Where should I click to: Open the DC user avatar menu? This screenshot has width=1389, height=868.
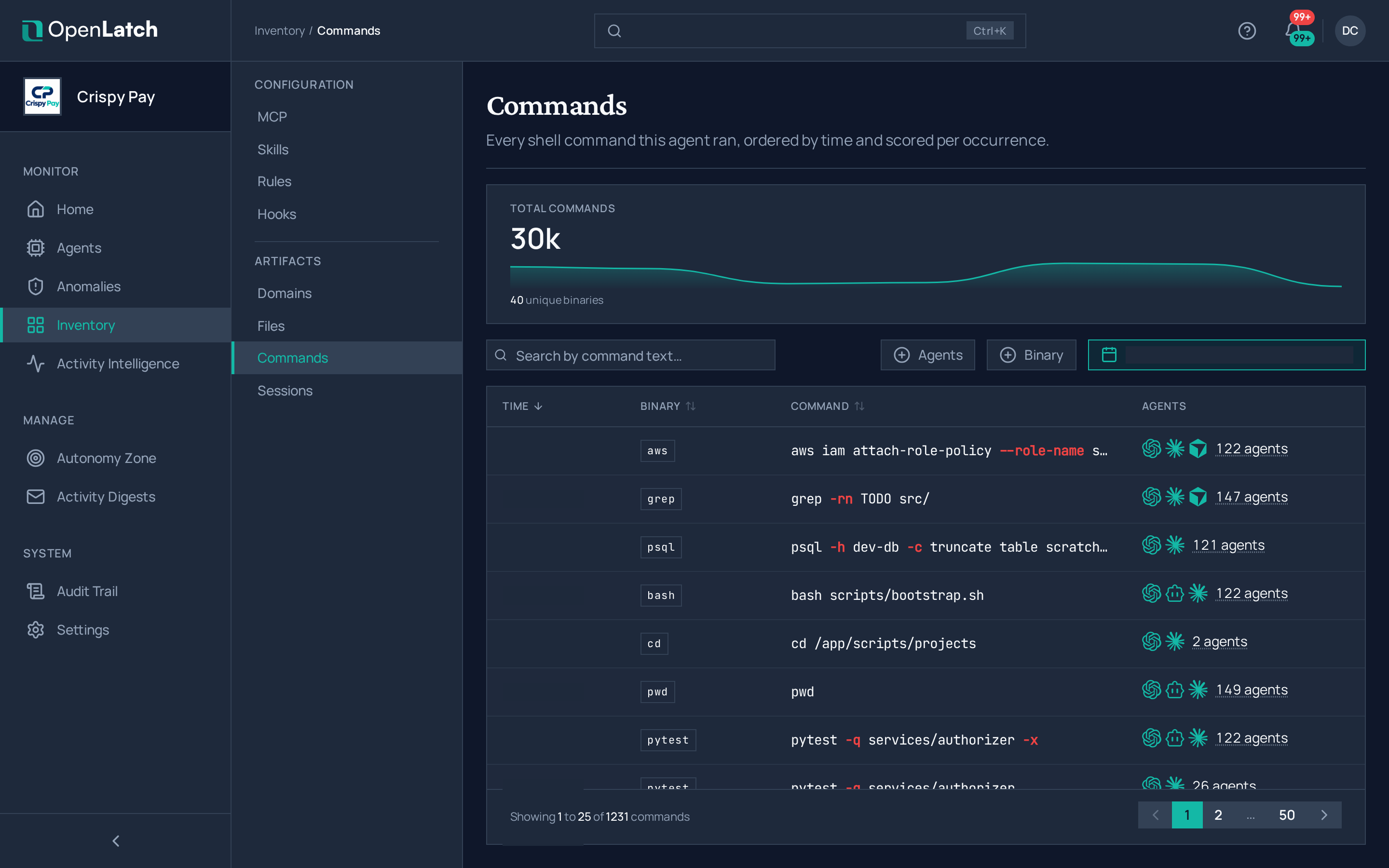tap(1349, 30)
